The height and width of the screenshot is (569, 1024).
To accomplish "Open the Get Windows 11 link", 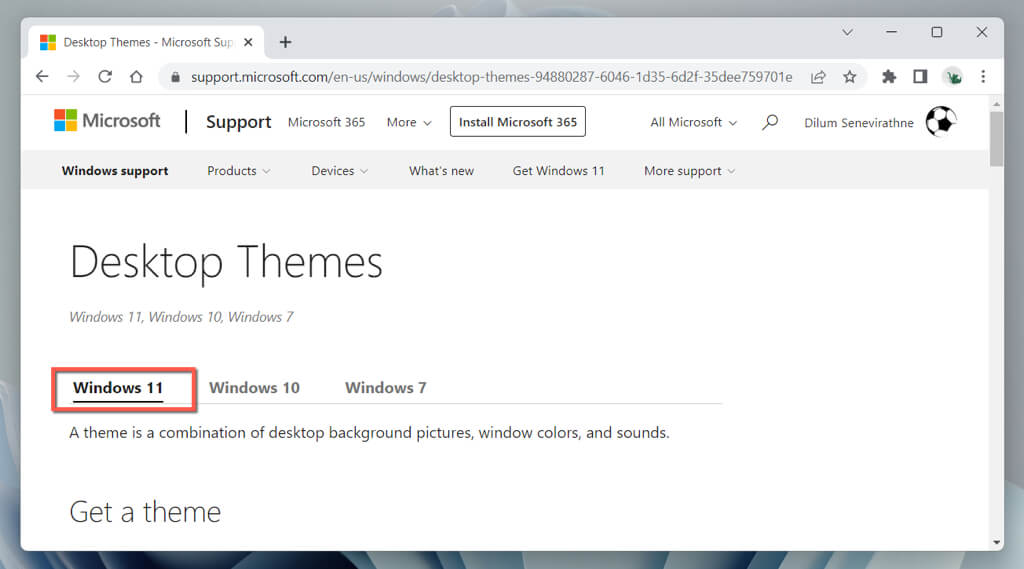I will pos(558,171).
